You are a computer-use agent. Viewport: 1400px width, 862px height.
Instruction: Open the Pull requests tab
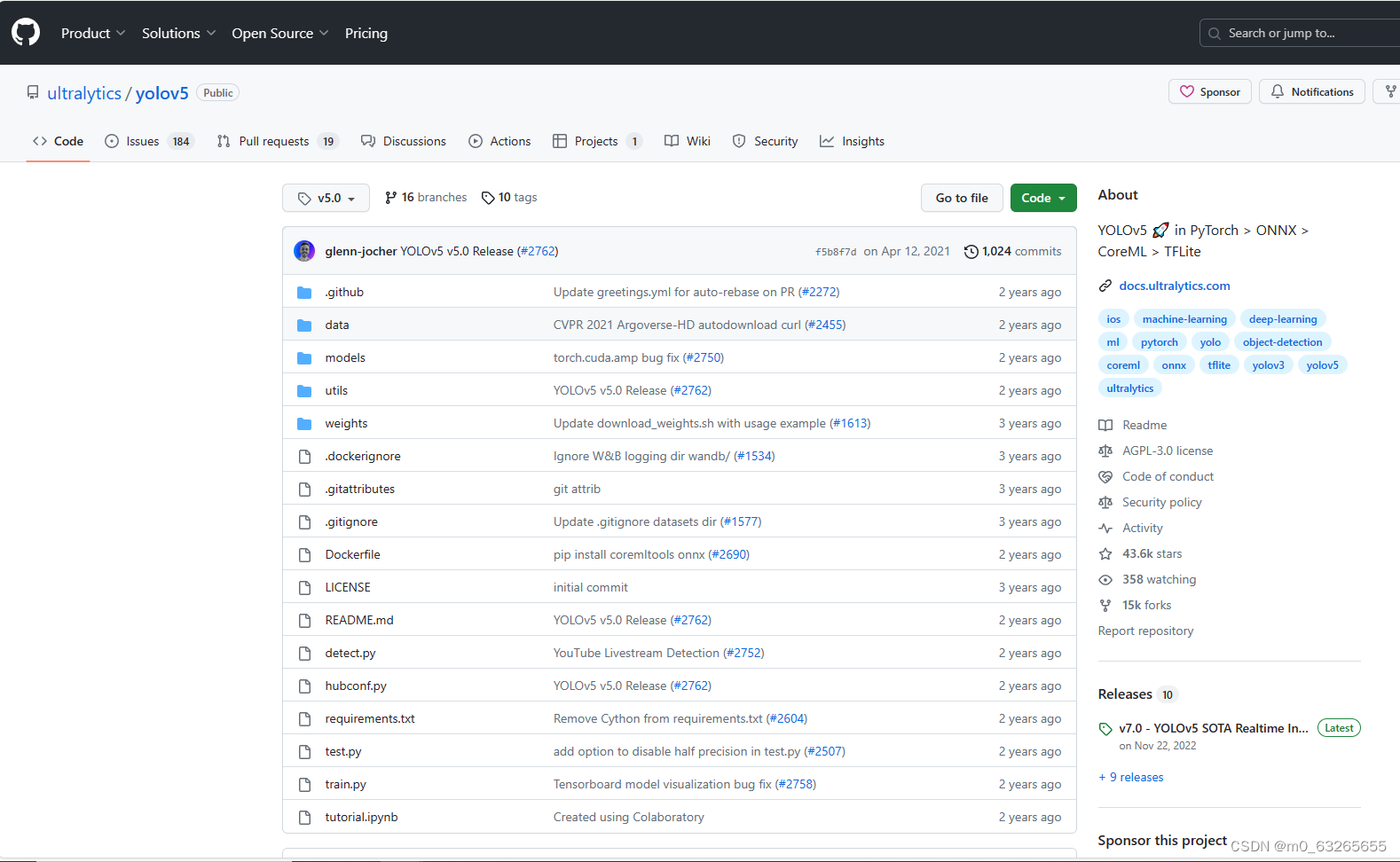[x=278, y=141]
